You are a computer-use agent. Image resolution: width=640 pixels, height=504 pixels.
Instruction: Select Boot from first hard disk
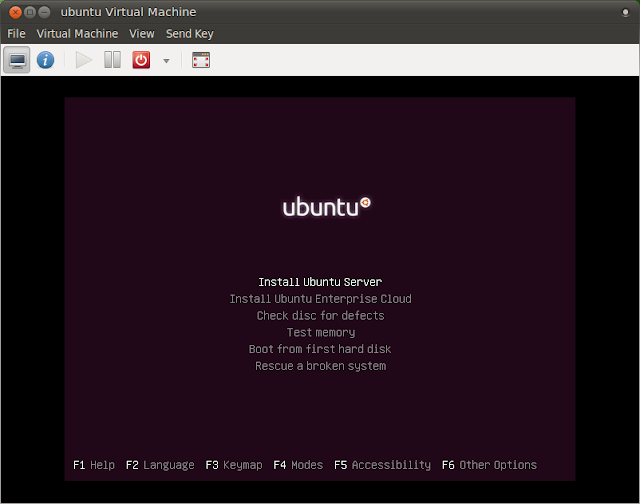click(320, 350)
